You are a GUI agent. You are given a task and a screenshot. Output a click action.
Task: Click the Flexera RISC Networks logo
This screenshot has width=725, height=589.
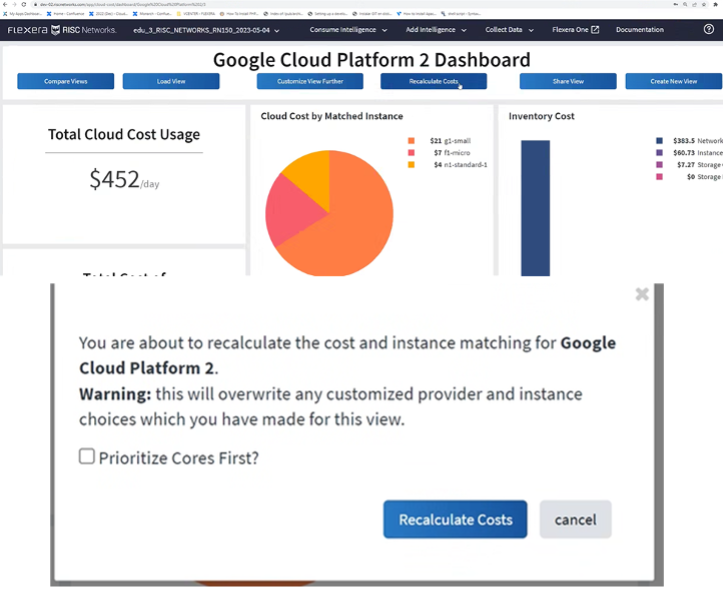tap(62, 30)
